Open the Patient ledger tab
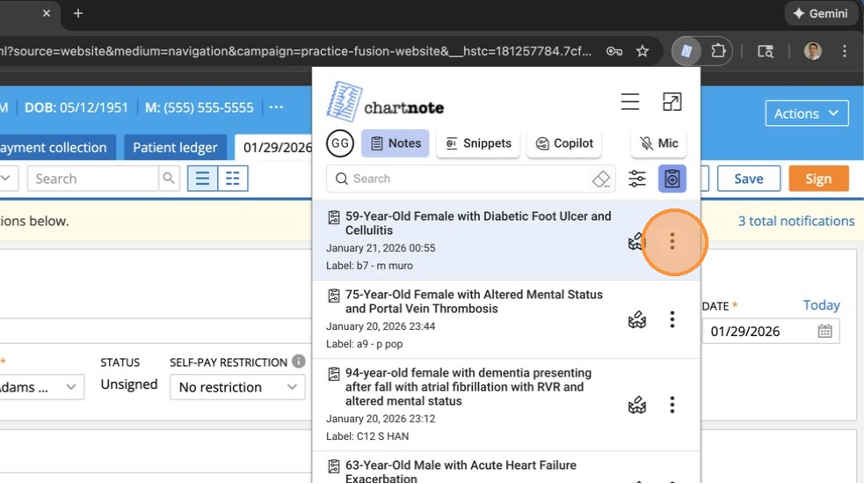The width and height of the screenshot is (864, 484). tap(175, 147)
